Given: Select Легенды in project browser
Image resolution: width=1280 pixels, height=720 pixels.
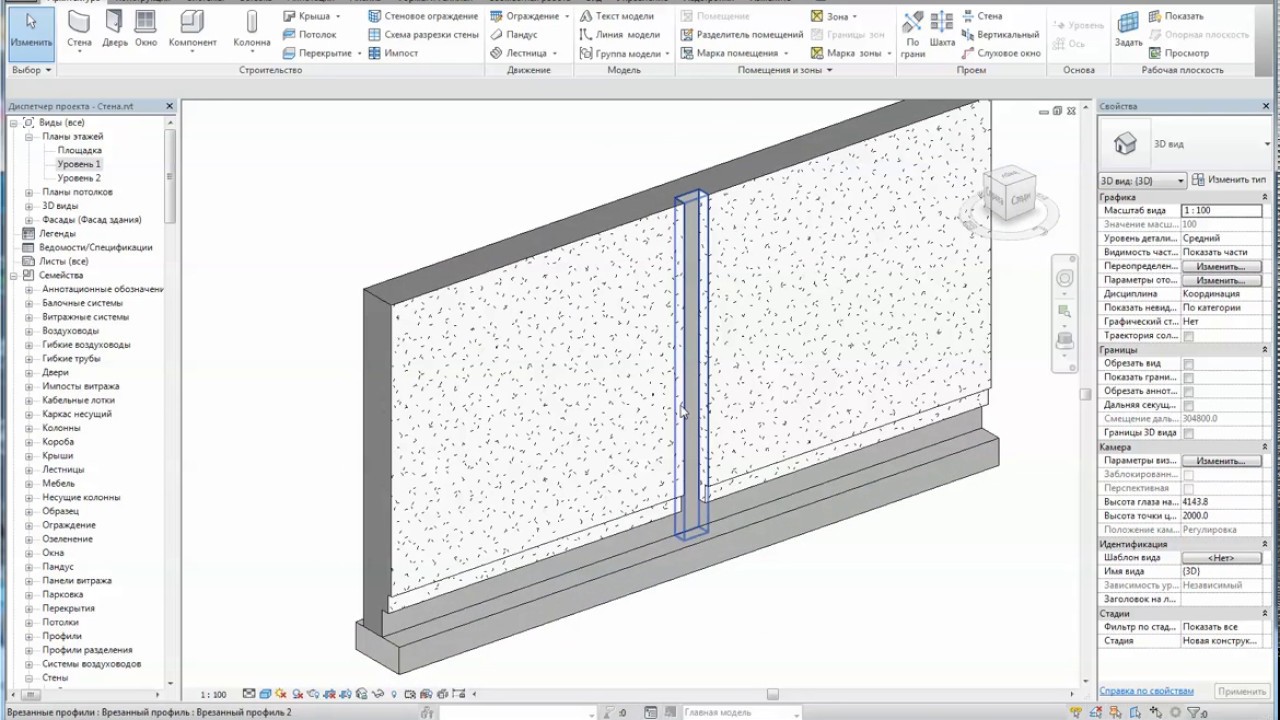Looking at the screenshot, I should 57,233.
